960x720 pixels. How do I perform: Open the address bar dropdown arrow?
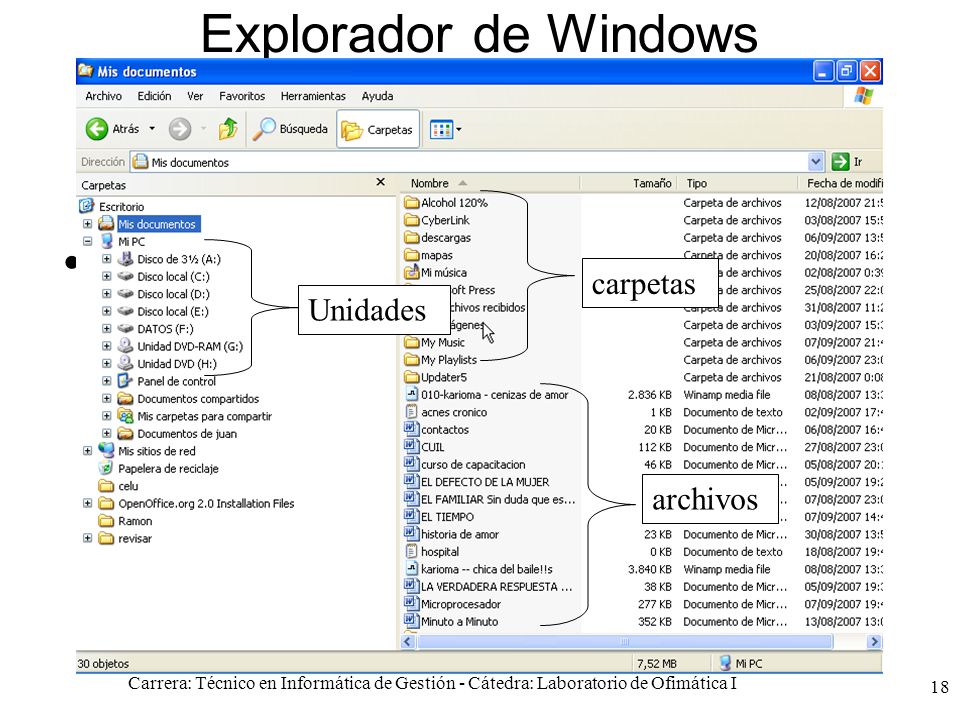point(815,162)
